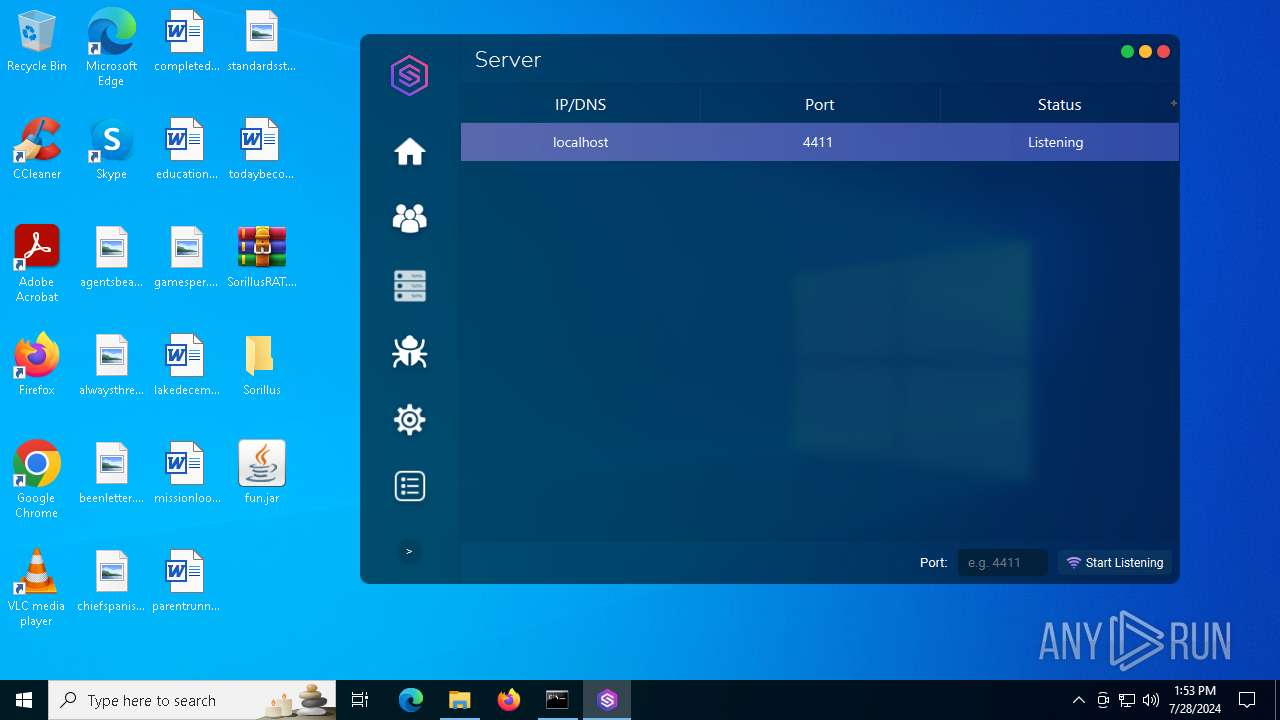Select the education... Word document
1280x720 pixels.
186,150
